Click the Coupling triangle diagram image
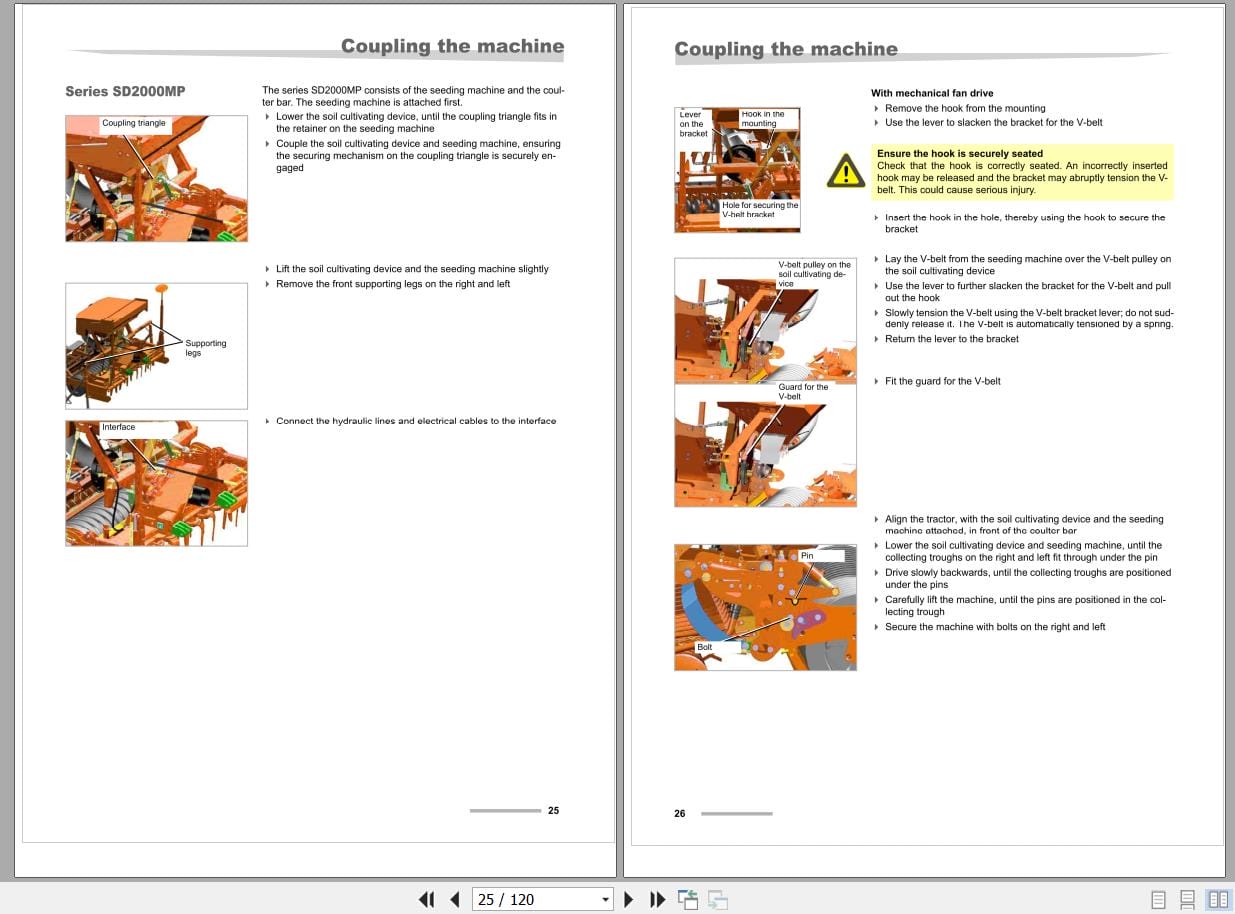 click(156, 178)
